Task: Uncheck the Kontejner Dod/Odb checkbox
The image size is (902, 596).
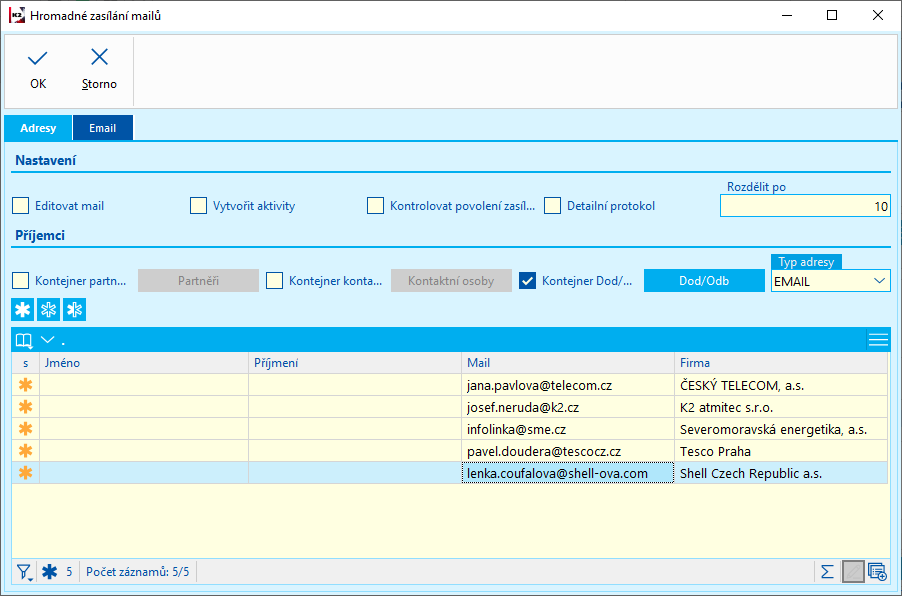Action: click(x=528, y=281)
